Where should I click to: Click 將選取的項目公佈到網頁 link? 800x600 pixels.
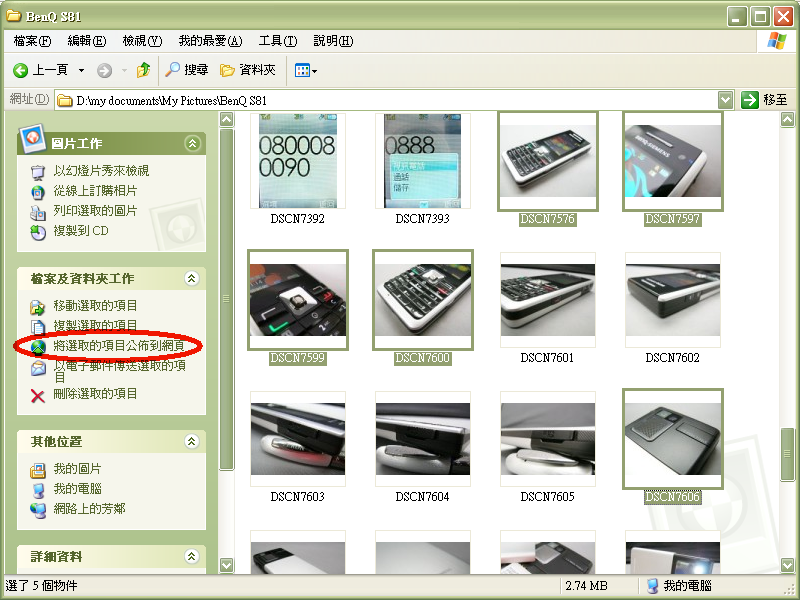119,346
